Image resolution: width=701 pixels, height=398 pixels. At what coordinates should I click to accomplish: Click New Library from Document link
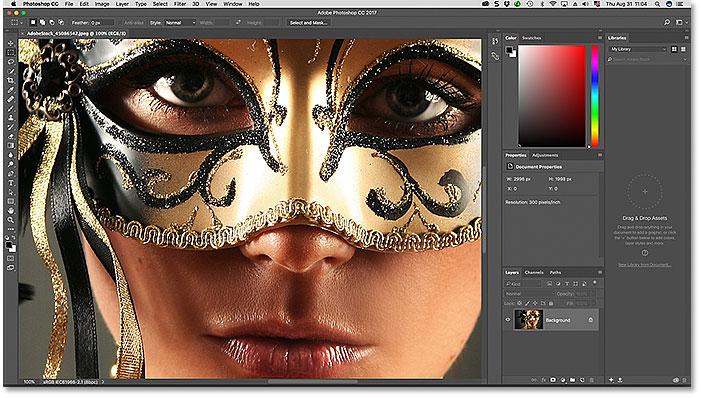click(645, 265)
